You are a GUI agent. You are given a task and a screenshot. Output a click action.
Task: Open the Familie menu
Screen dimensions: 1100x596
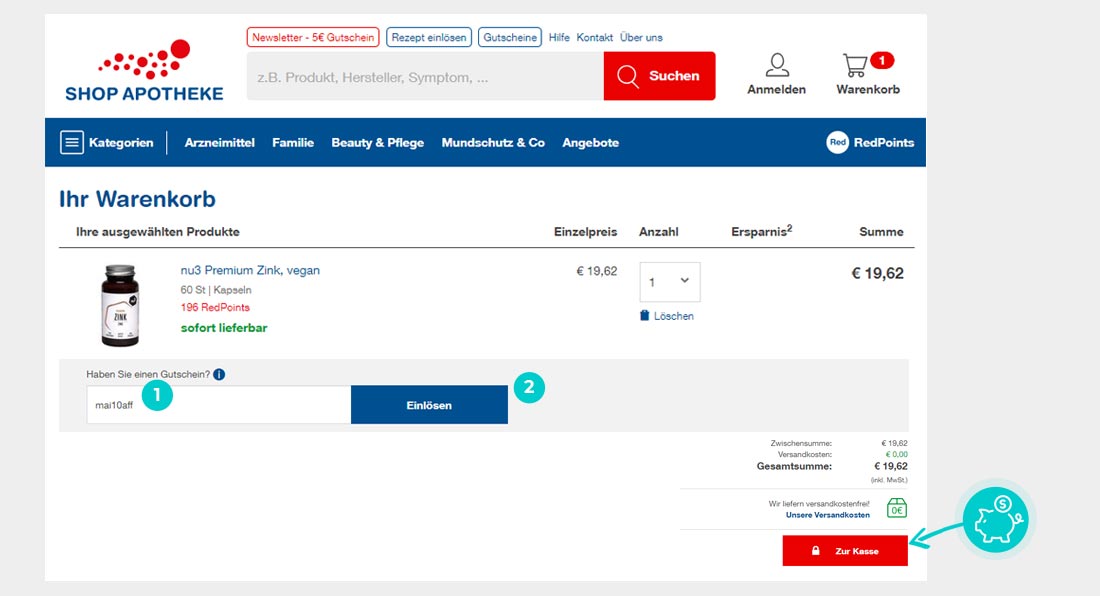(x=293, y=142)
